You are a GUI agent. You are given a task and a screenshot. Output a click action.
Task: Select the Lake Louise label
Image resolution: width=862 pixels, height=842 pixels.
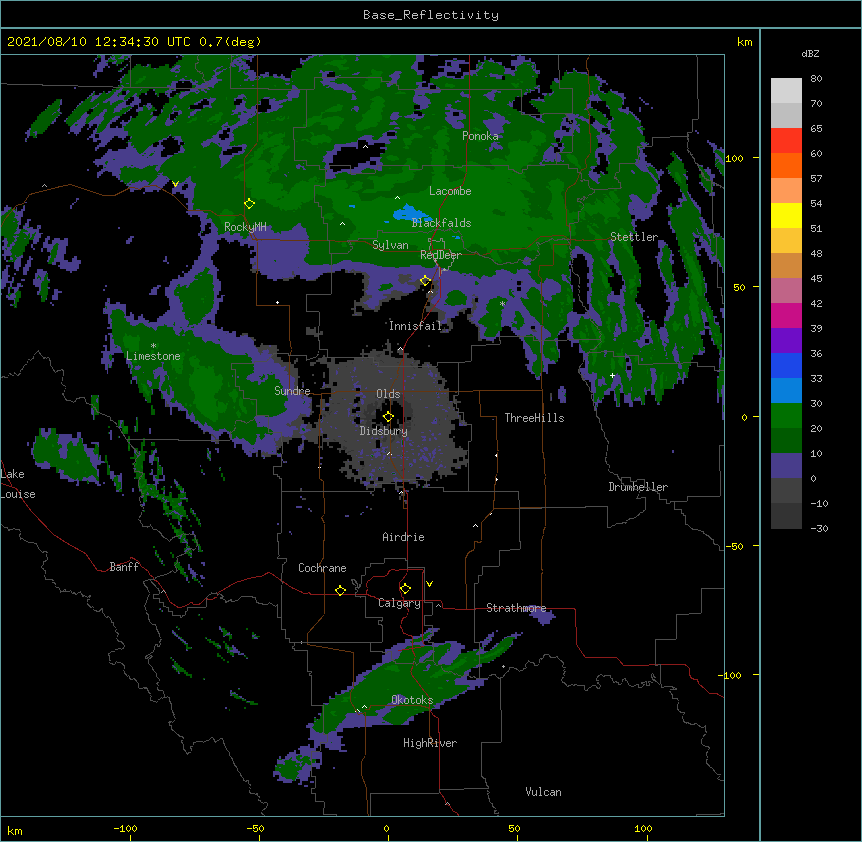pyautogui.click(x=18, y=484)
